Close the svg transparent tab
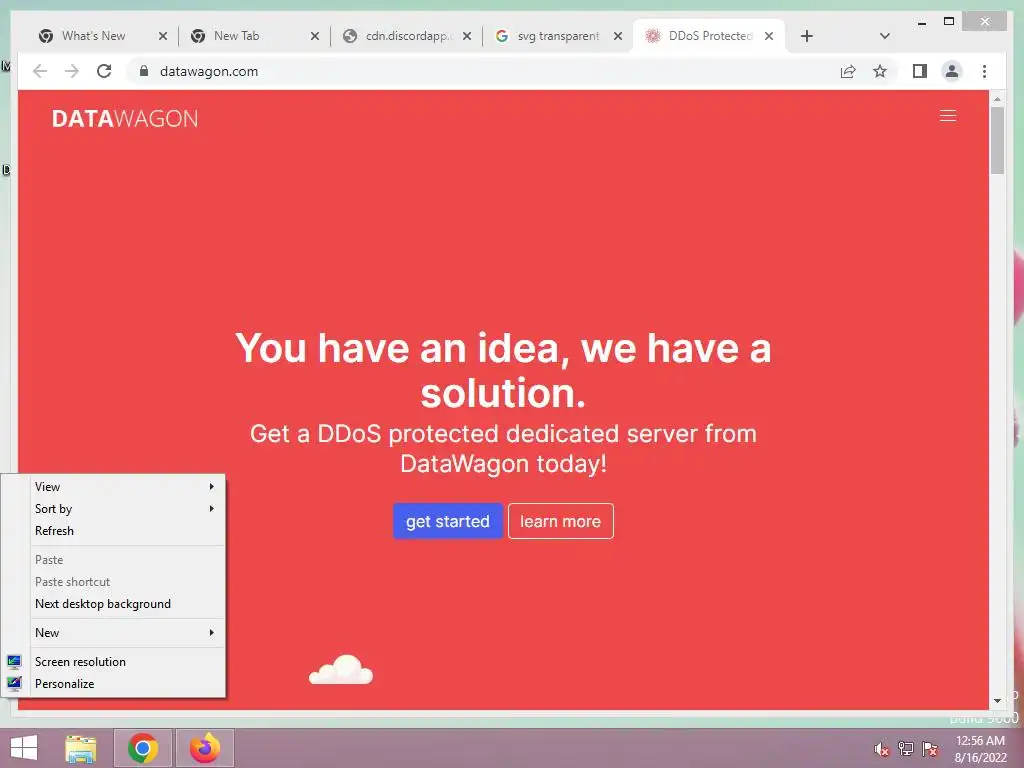Image resolution: width=1024 pixels, height=768 pixels. pyautogui.click(x=618, y=36)
